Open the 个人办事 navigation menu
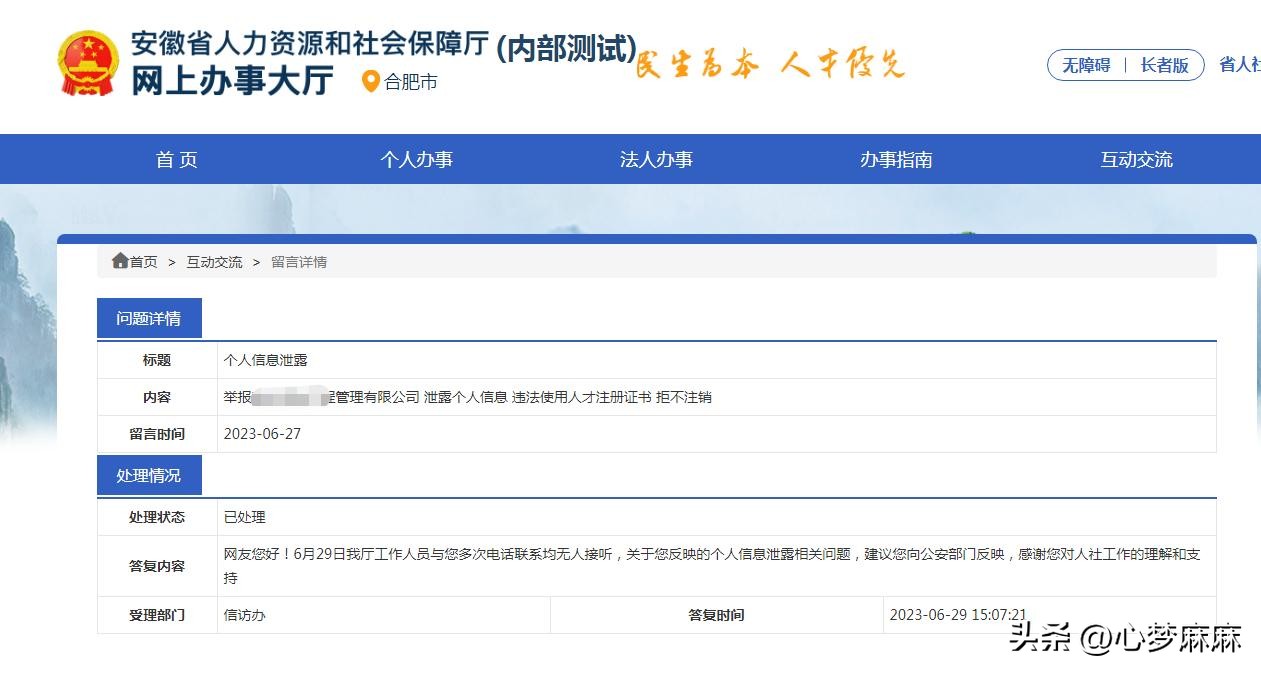Viewport: 1261px width, 673px height. click(x=417, y=158)
